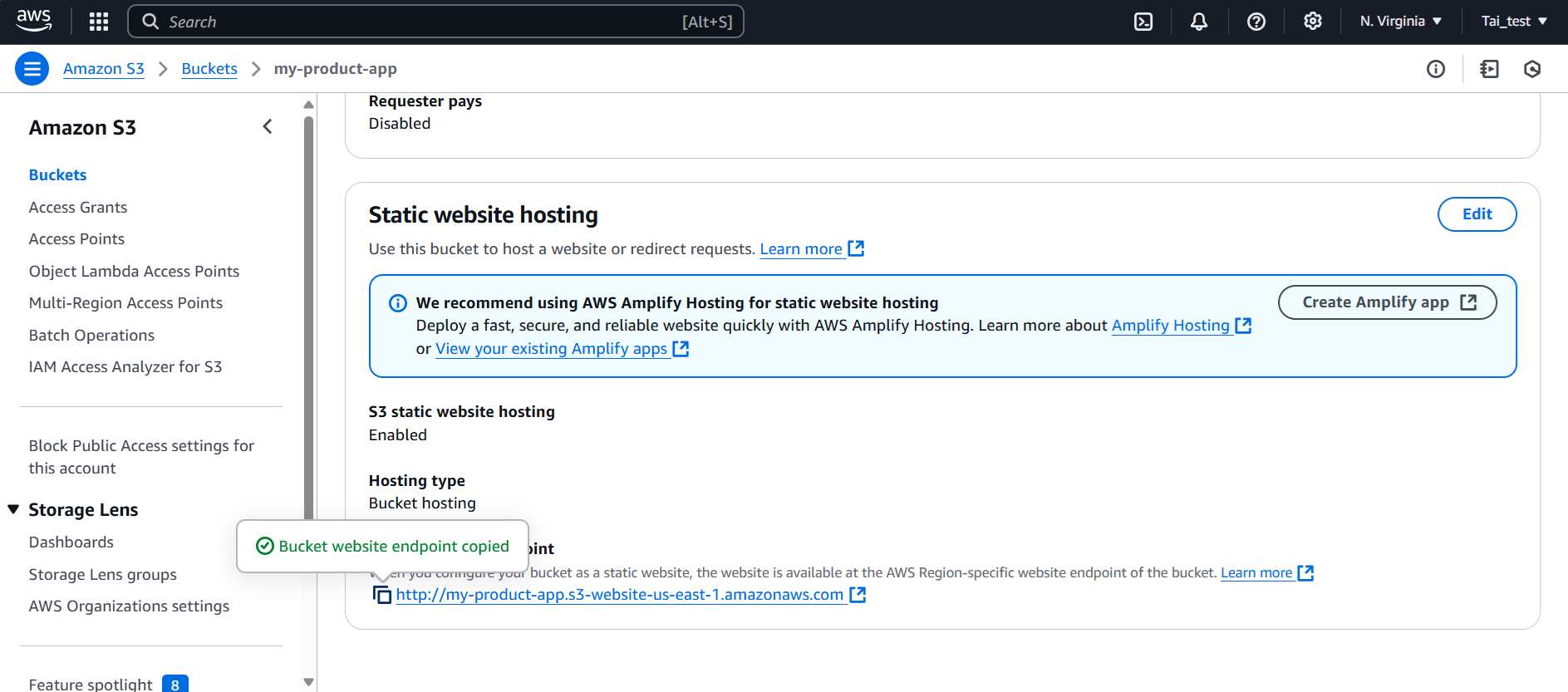Viewport: 1568px width, 692px height.
Task: Collapse the Storage Lens section
Action: [13, 509]
